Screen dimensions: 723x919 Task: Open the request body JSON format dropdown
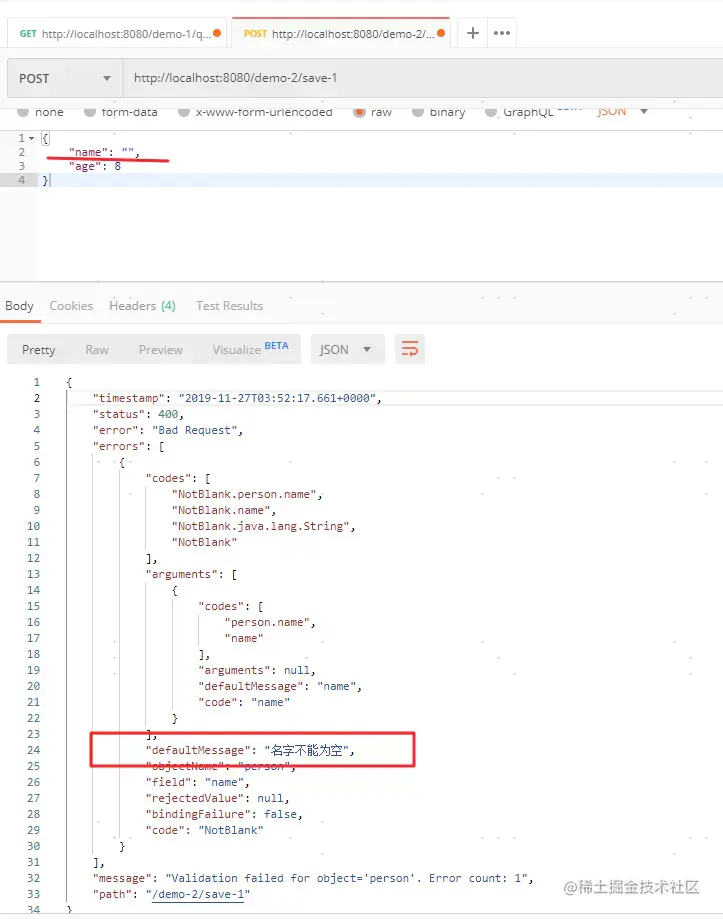[x=622, y=111]
